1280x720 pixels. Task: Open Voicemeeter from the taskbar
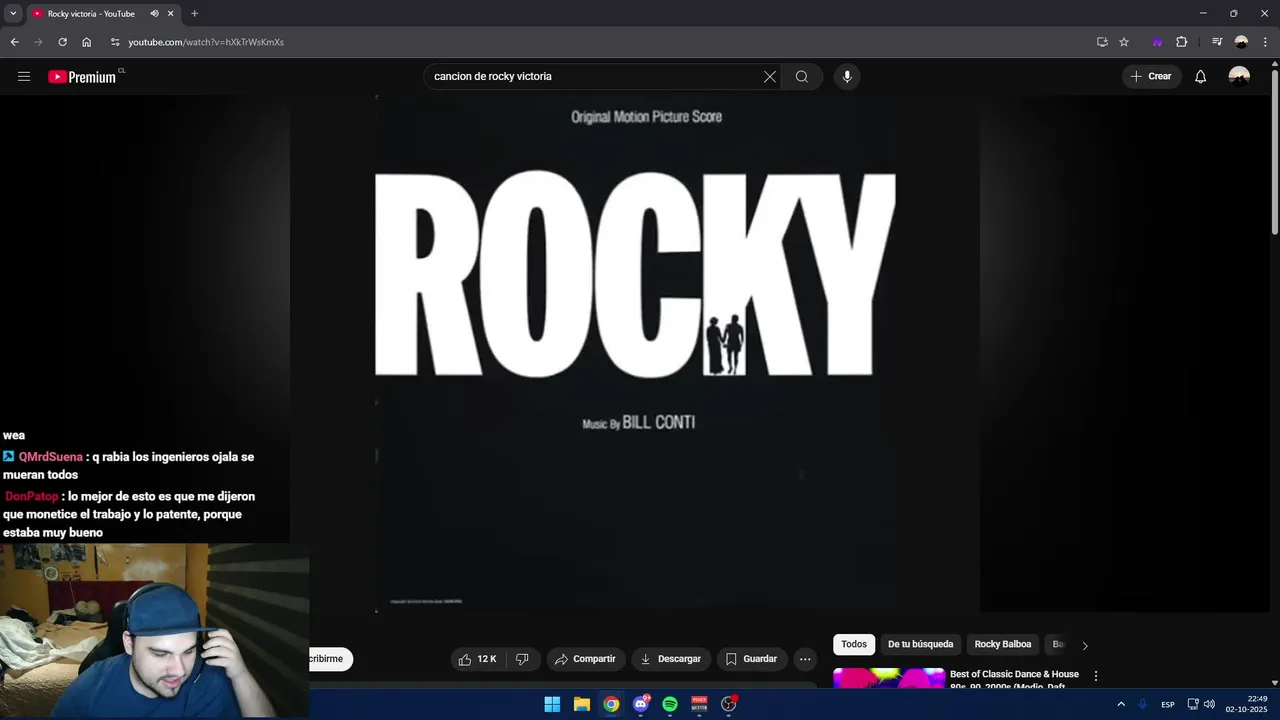click(699, 704)
